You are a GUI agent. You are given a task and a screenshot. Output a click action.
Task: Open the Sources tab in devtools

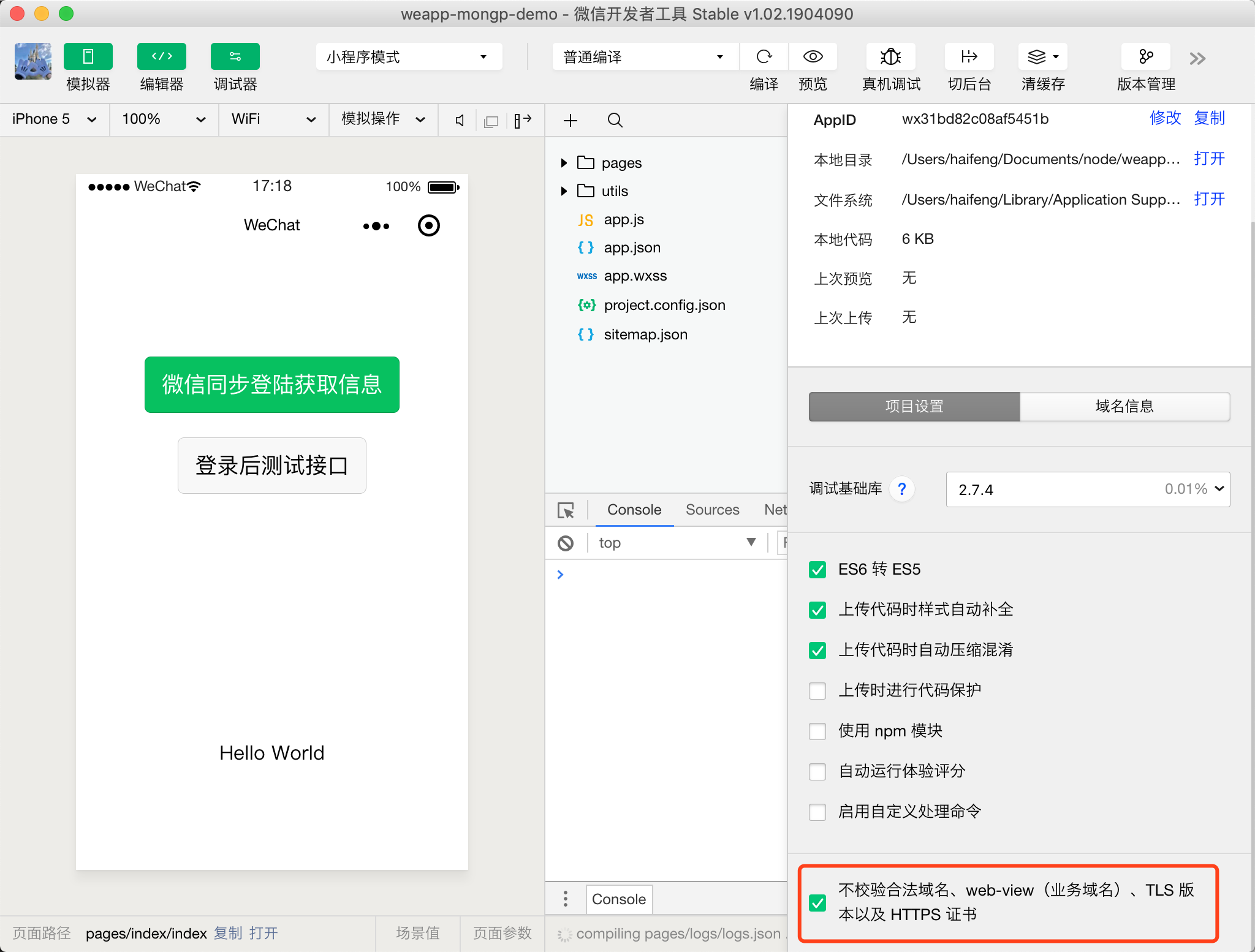(x=712, y=510)
